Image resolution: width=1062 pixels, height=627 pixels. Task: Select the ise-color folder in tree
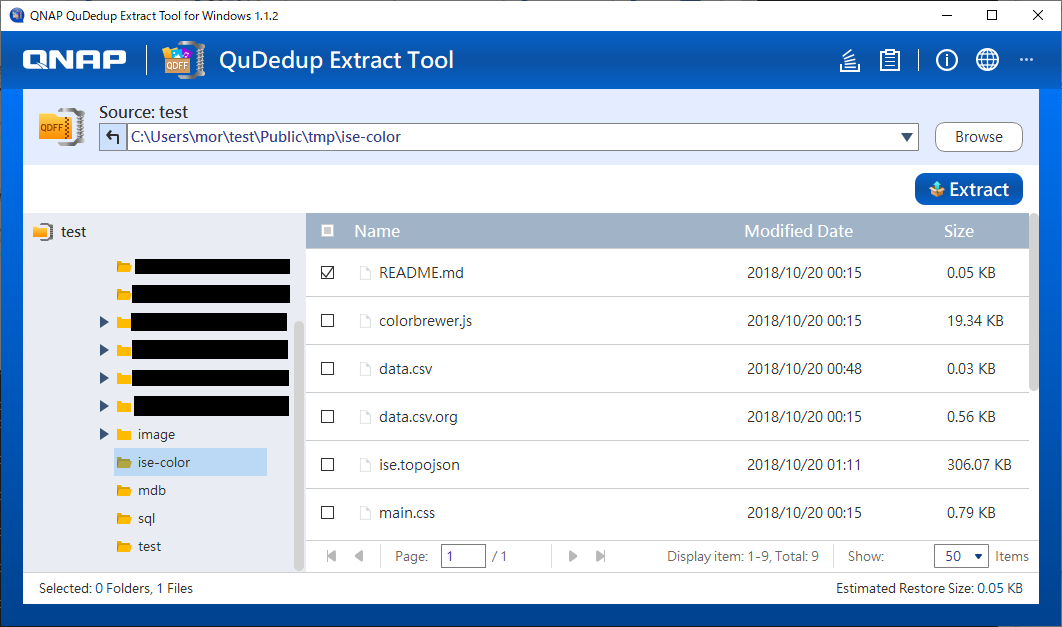[190, 462]
